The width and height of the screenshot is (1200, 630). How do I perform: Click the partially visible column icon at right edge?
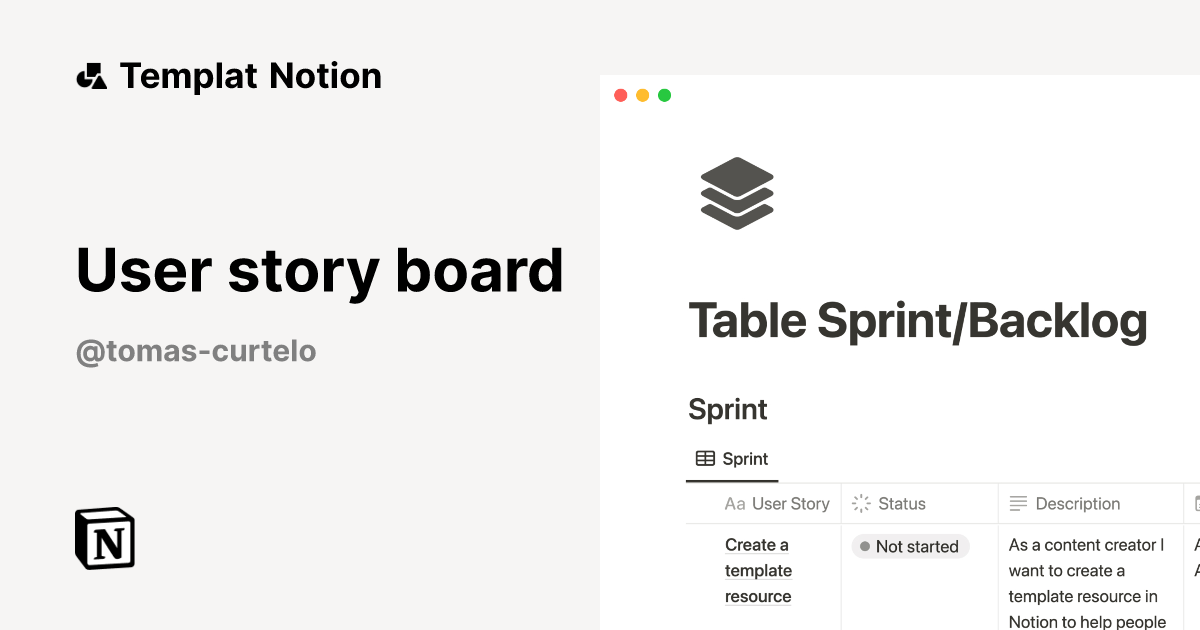coord(1192,503)
